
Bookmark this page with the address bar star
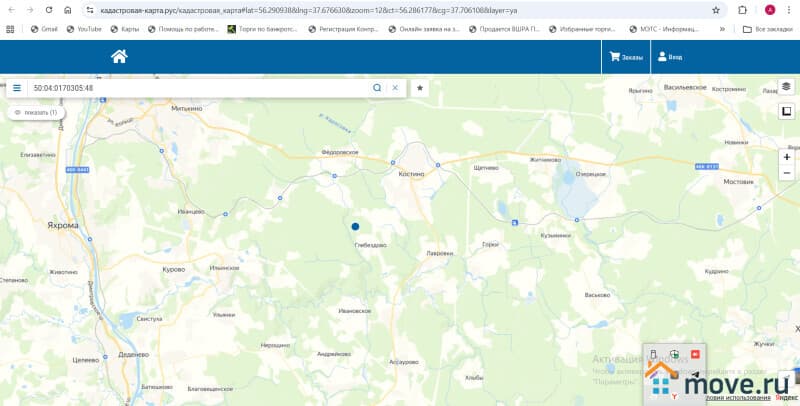tap(716, 9)
